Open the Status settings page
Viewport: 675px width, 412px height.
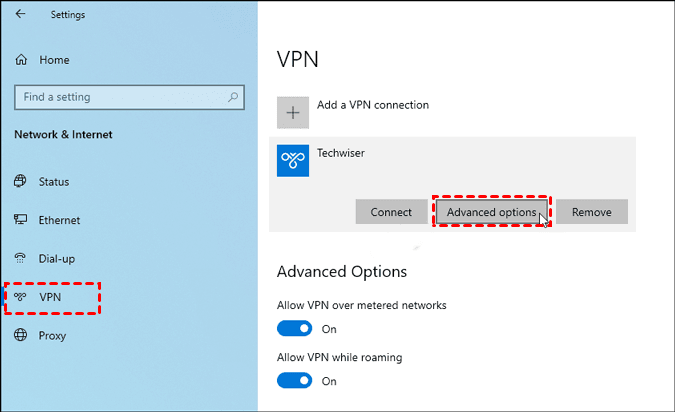tap(54, 182)
